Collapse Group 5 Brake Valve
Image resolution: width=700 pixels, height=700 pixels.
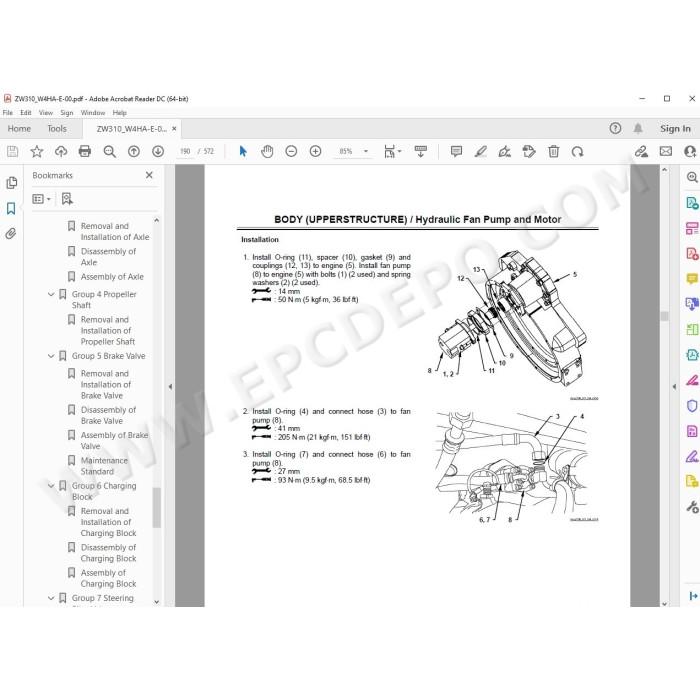pos(51,356)
